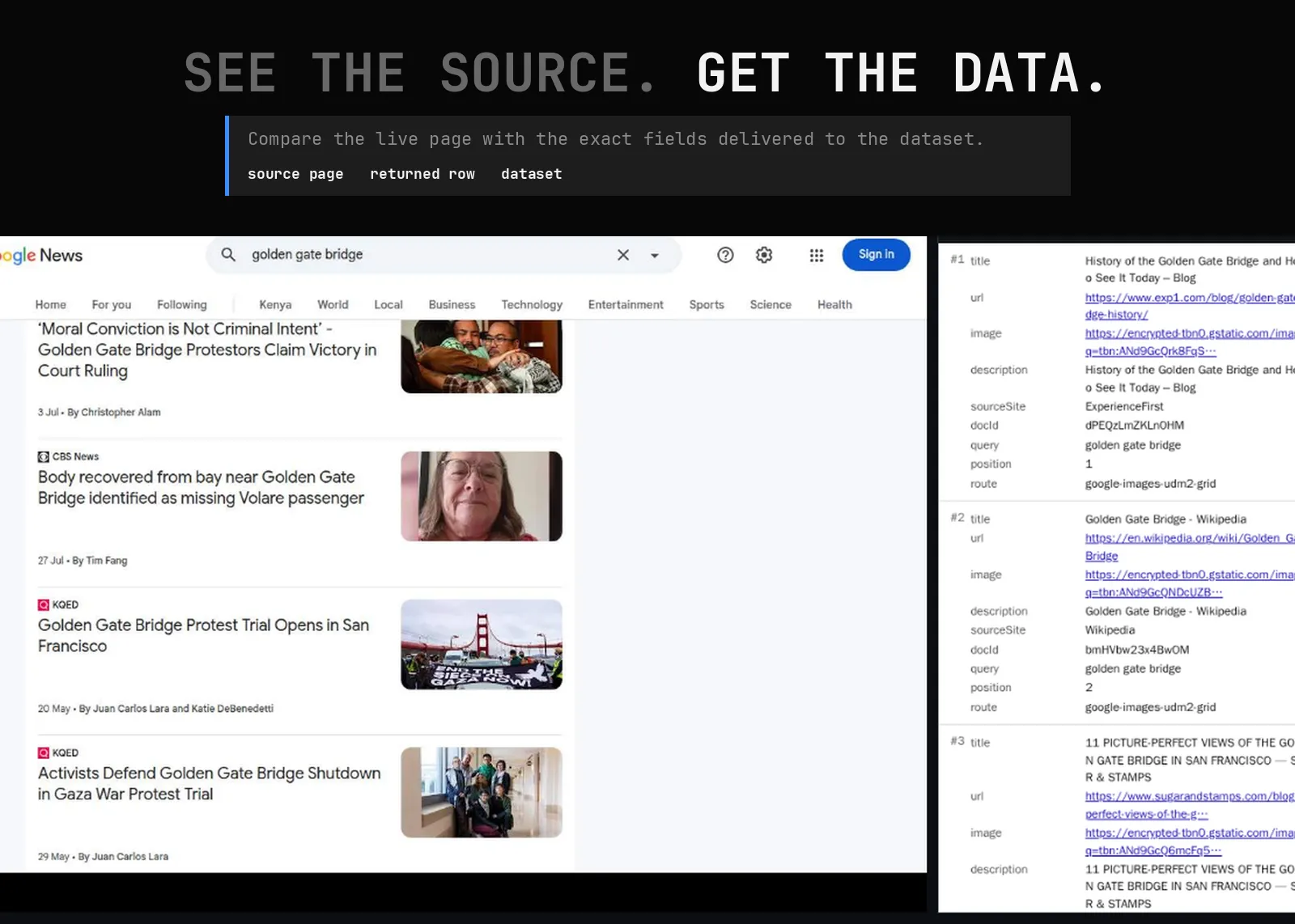Select the Sports news tab

[x=707, y=305]
